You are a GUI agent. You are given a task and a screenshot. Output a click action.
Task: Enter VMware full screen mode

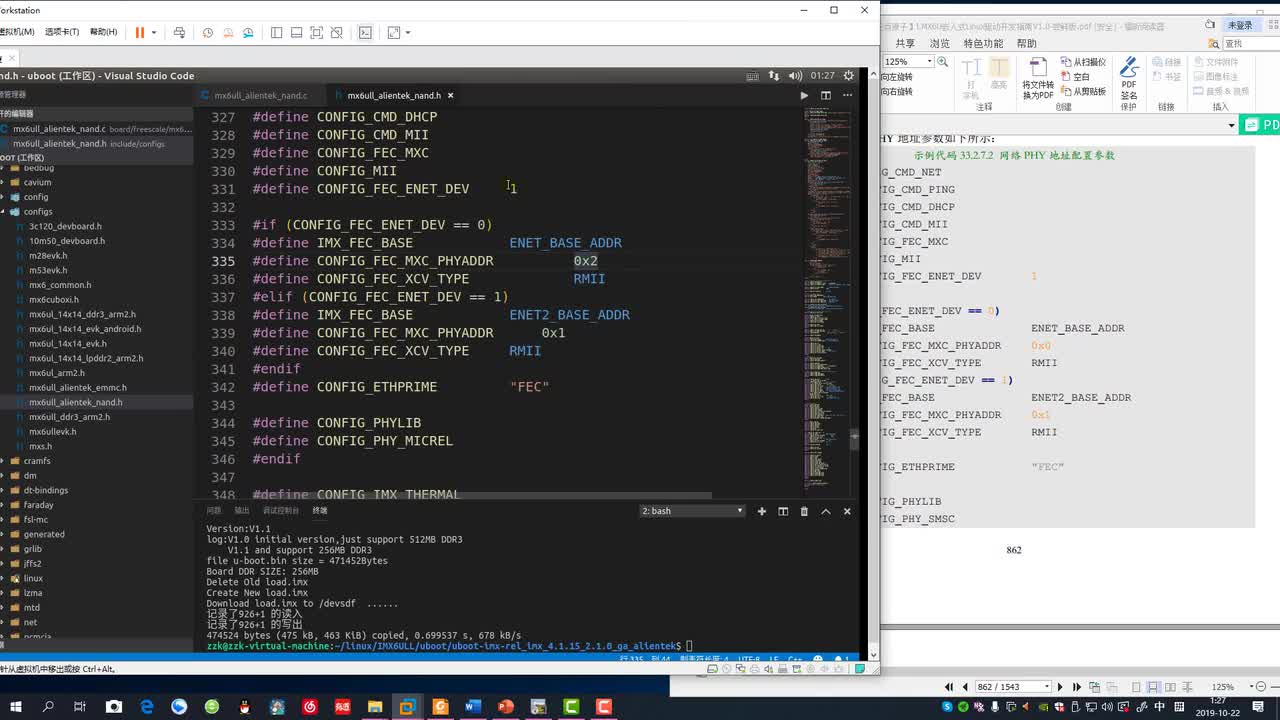click(x=316, y=32)
